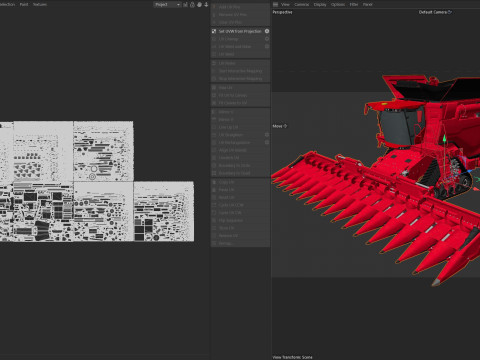The width and height of the screenshot is (480, 360).
Task: Choose Start Interactive Mapping
Action: (240, 71)
